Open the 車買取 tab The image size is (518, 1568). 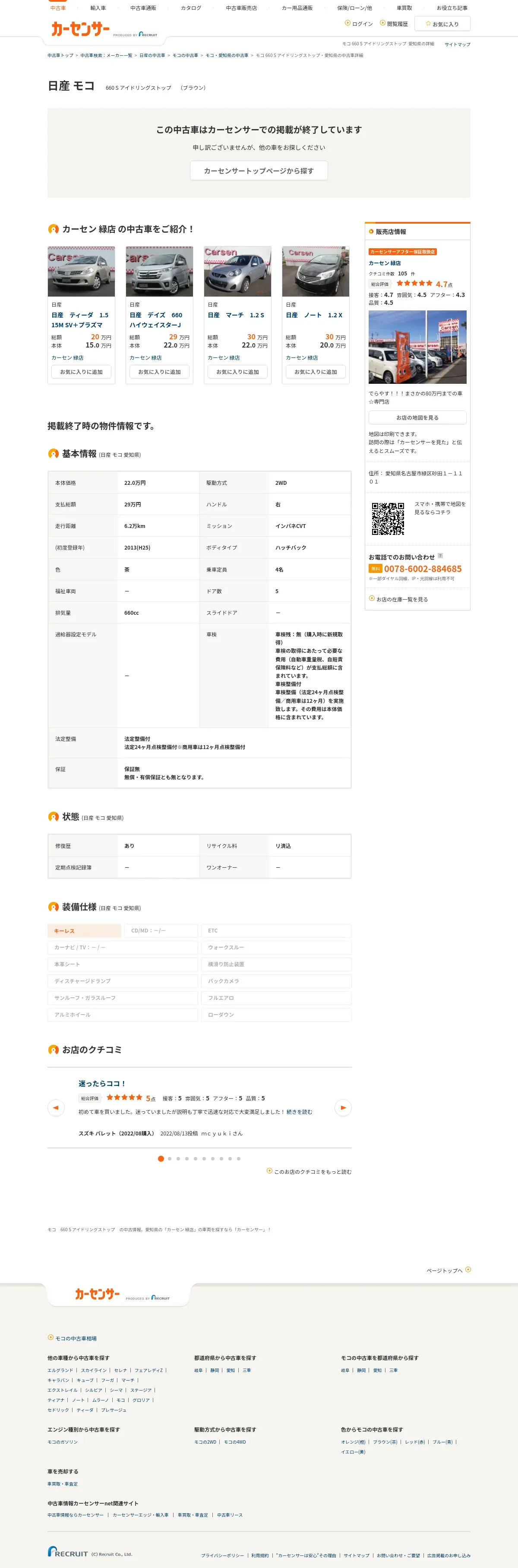pyautogui.click(x=404, y=8)
